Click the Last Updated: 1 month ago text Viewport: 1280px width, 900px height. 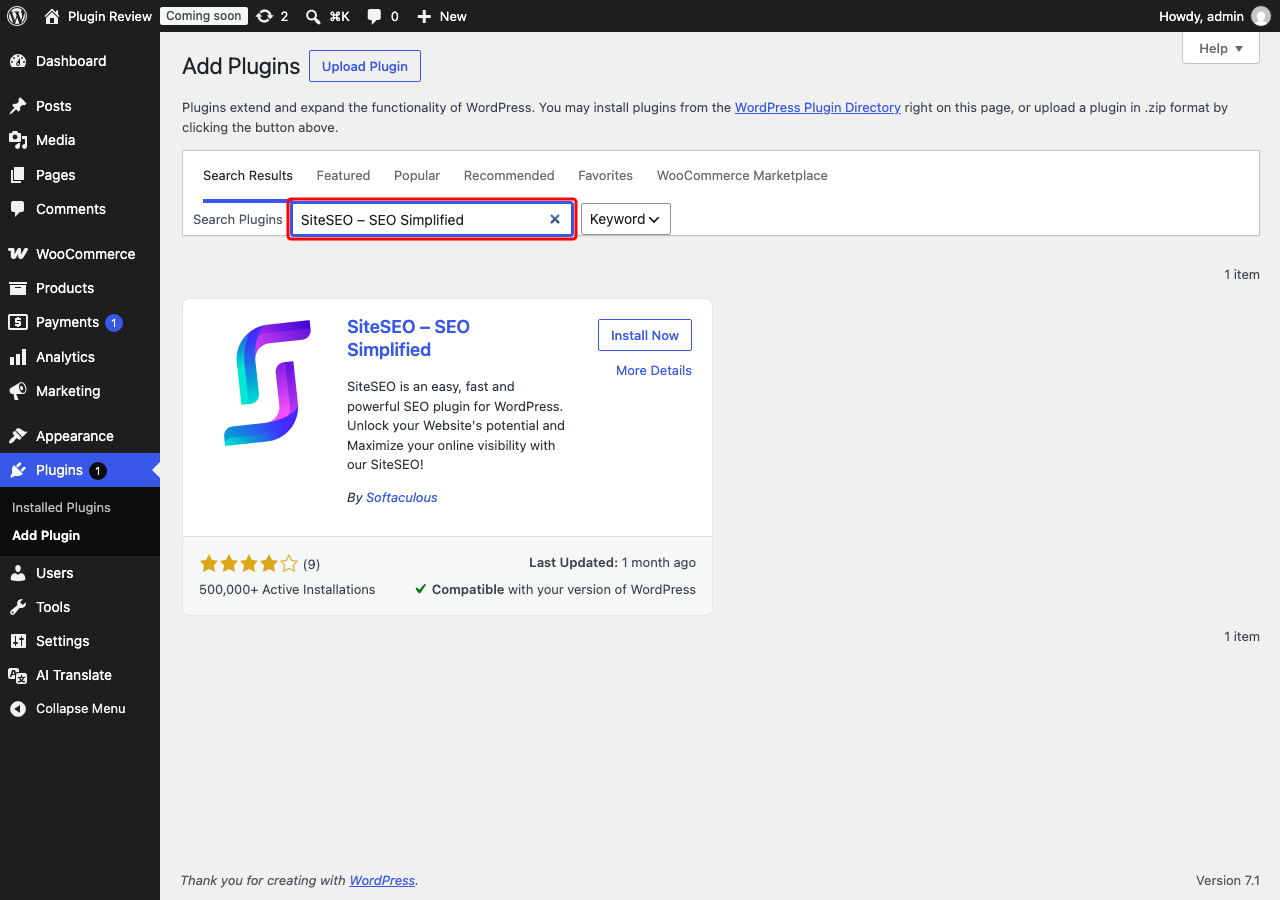click(612, 563)
